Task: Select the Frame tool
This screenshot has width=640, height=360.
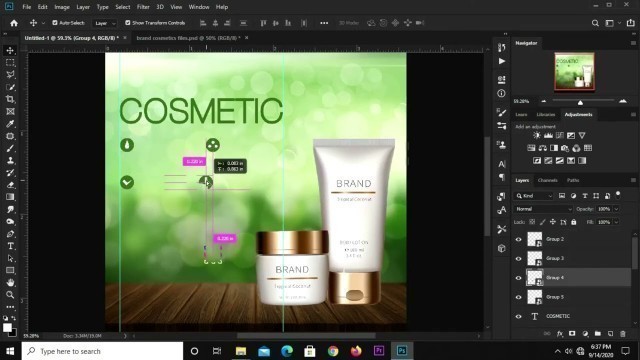Action: (x=10, y=111)
